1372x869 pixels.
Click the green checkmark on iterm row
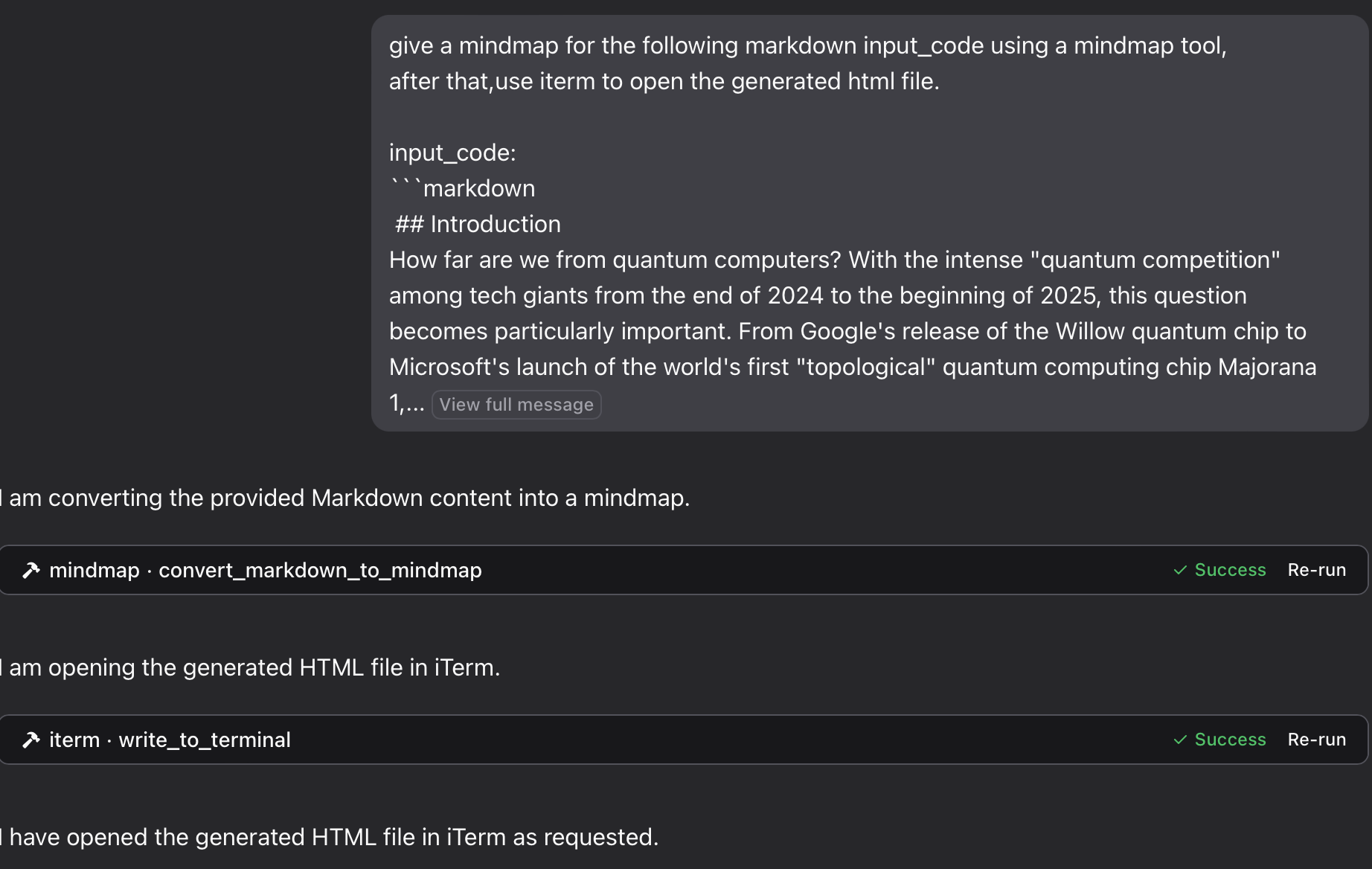coord(1180,740)
